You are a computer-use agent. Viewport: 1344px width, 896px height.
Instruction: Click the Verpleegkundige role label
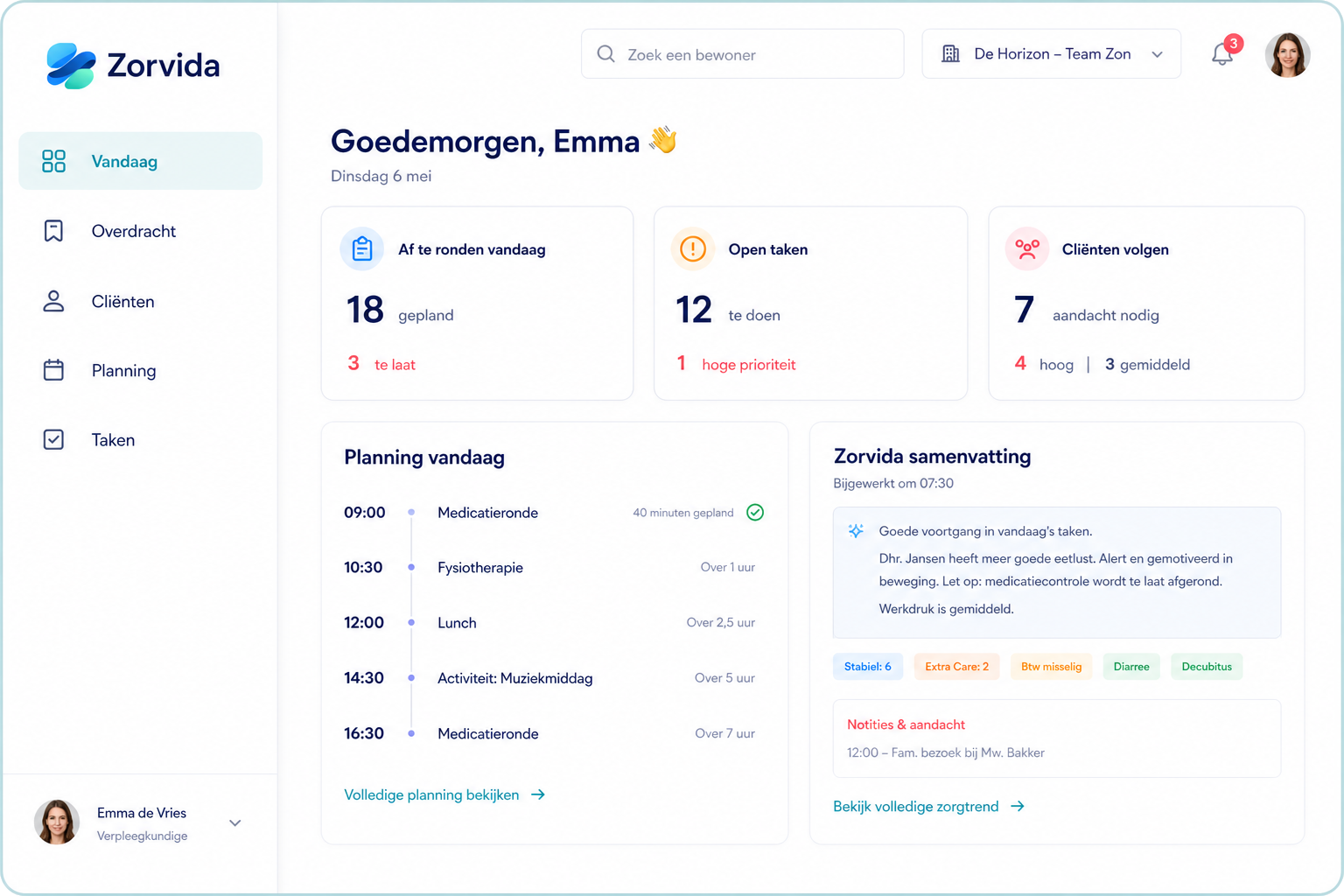pyautogui.click(x=142, y=836)
